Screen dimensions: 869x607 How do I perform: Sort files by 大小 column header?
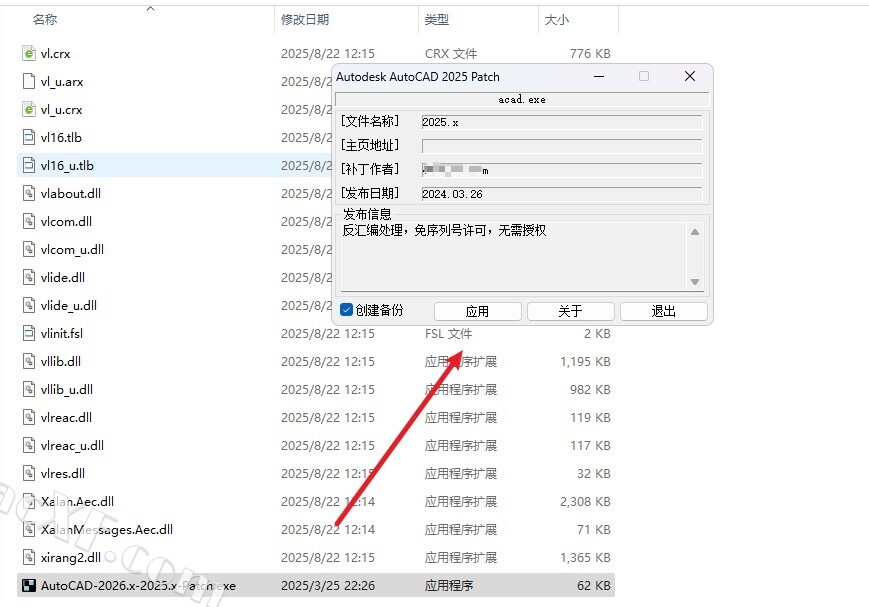[556, 20]
